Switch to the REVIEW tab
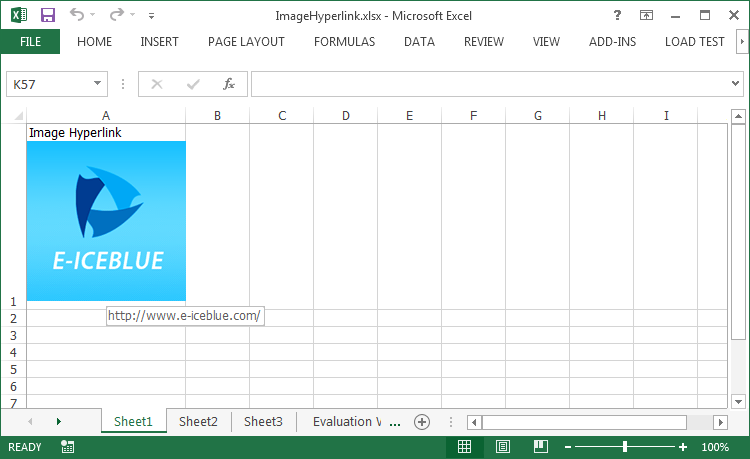Image resolution: width=750 pixels, height=459 pixels. (x=484, y=42)
